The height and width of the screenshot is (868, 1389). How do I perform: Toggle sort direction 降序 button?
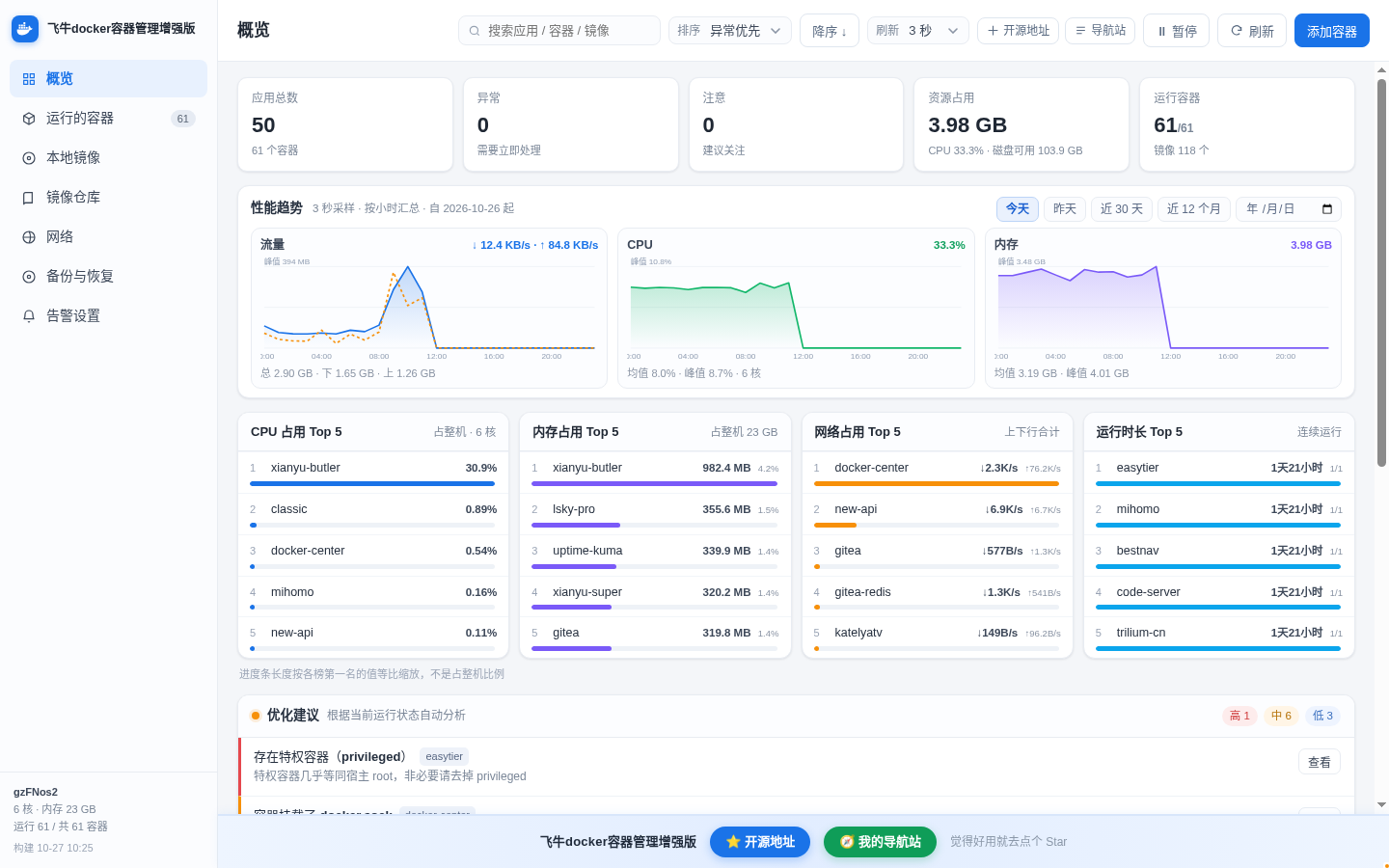click(830, 31)
